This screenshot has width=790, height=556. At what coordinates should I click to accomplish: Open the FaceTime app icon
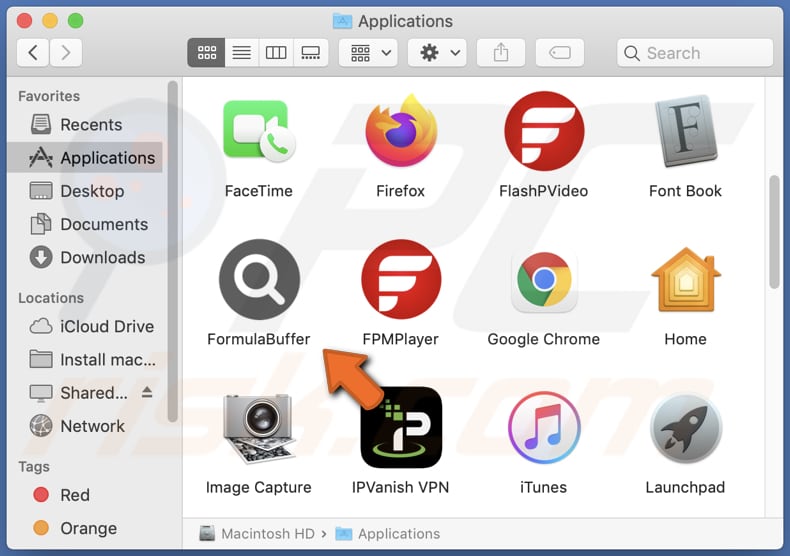(259, 131)
